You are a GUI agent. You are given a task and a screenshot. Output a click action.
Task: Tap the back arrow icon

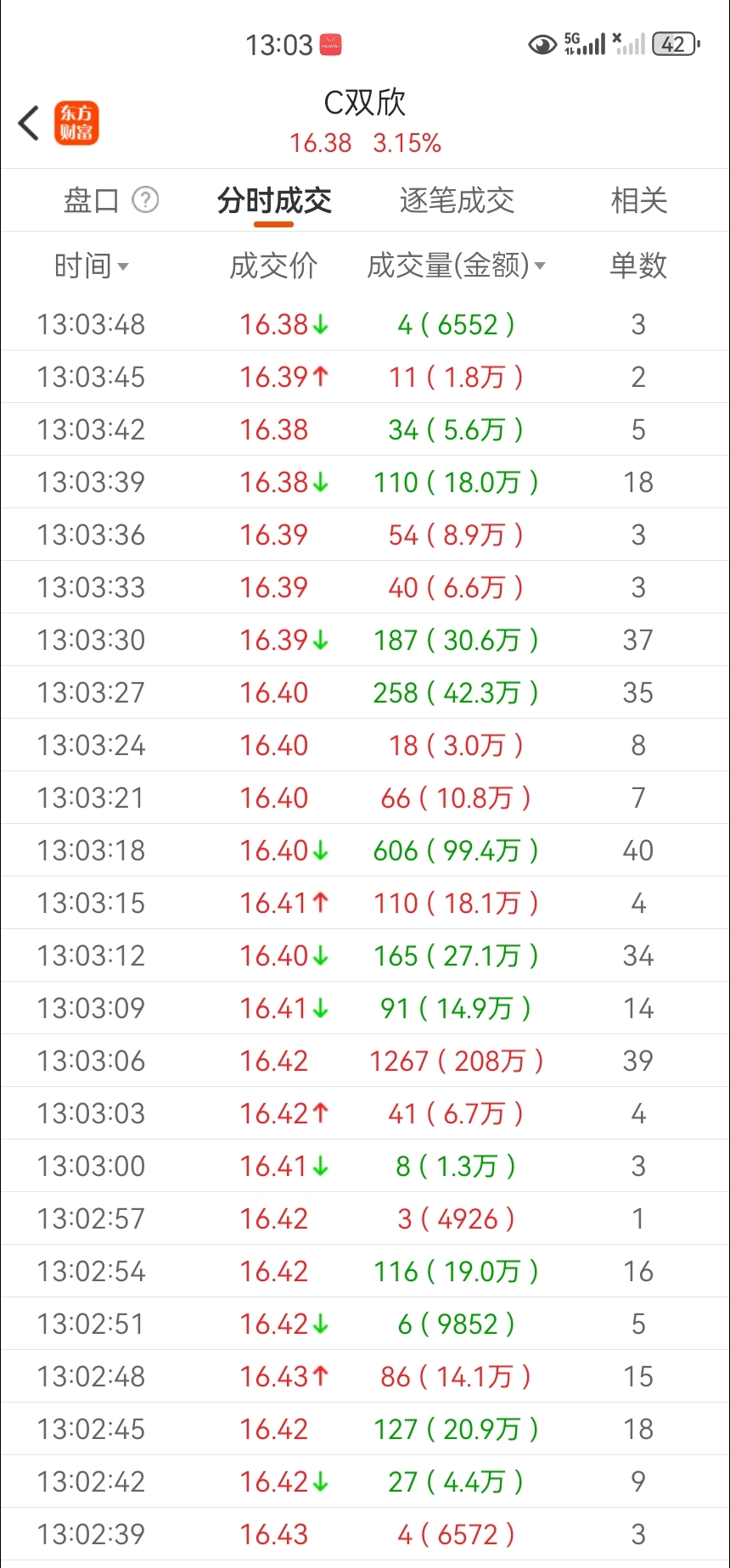pos(30,123)
